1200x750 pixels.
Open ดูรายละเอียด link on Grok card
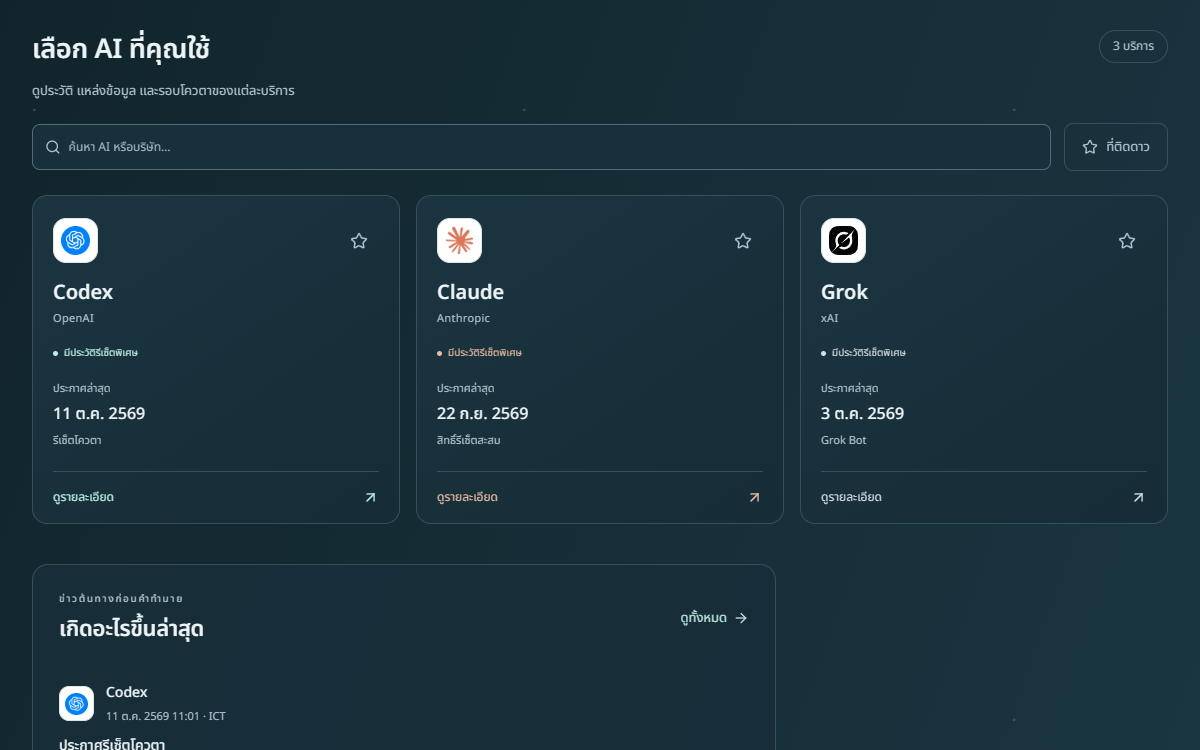coord(851,497)
